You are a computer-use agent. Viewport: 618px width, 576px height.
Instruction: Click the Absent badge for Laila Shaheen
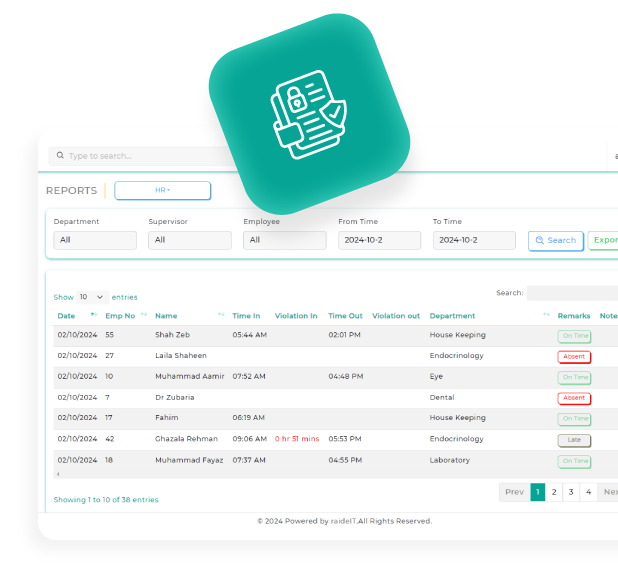574,356
